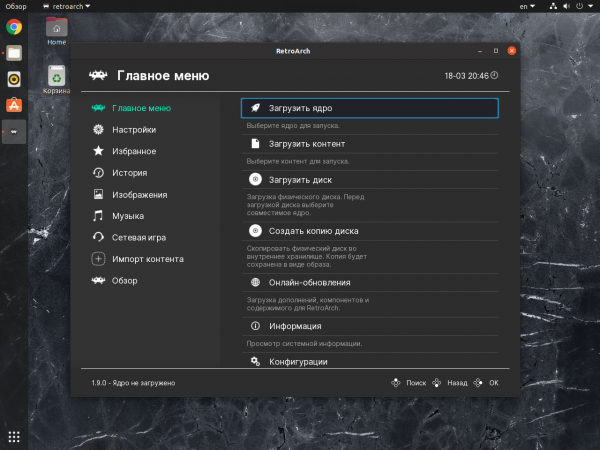This screenshot has width=600, height=450.
Task: Click the volume icon in the top bar
Action: coord(566,6)
